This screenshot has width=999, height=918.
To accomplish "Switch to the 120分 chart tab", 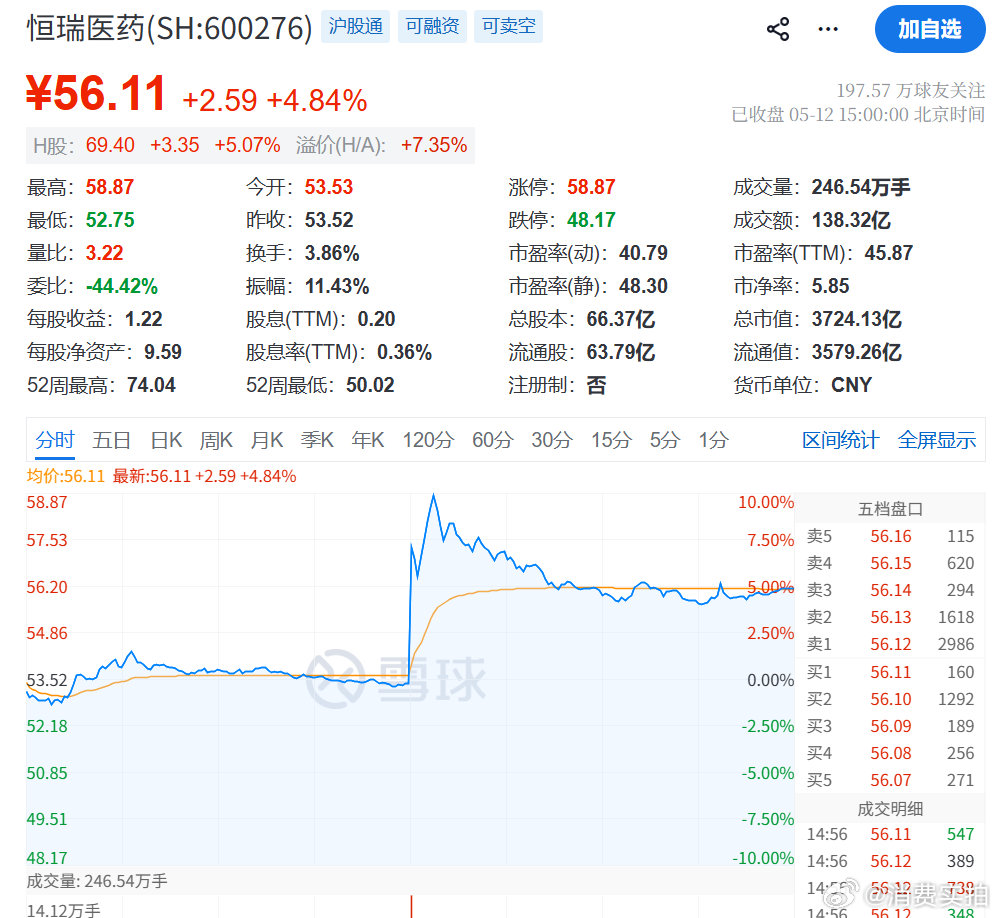I will [x=428, y=440].
